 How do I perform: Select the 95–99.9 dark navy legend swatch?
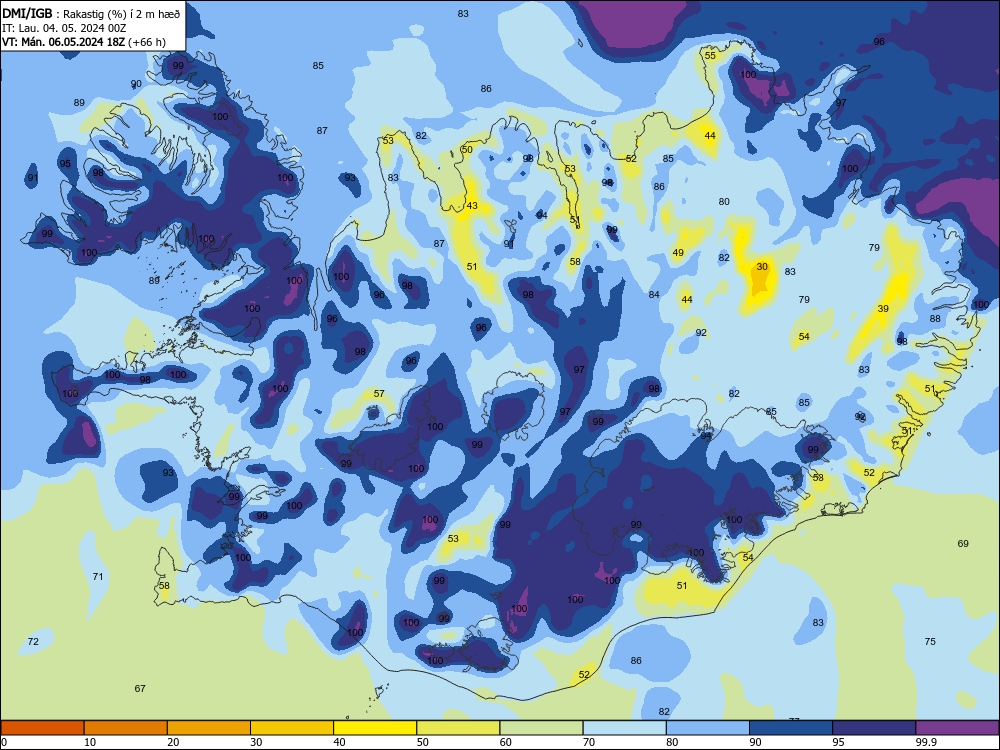874,728
